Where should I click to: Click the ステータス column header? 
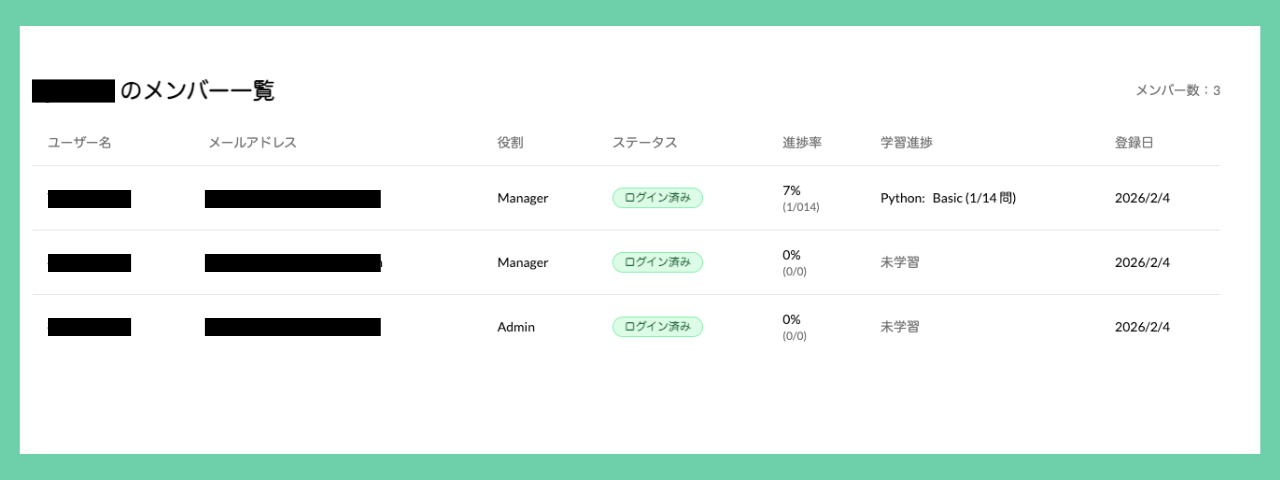coord(644,142)
